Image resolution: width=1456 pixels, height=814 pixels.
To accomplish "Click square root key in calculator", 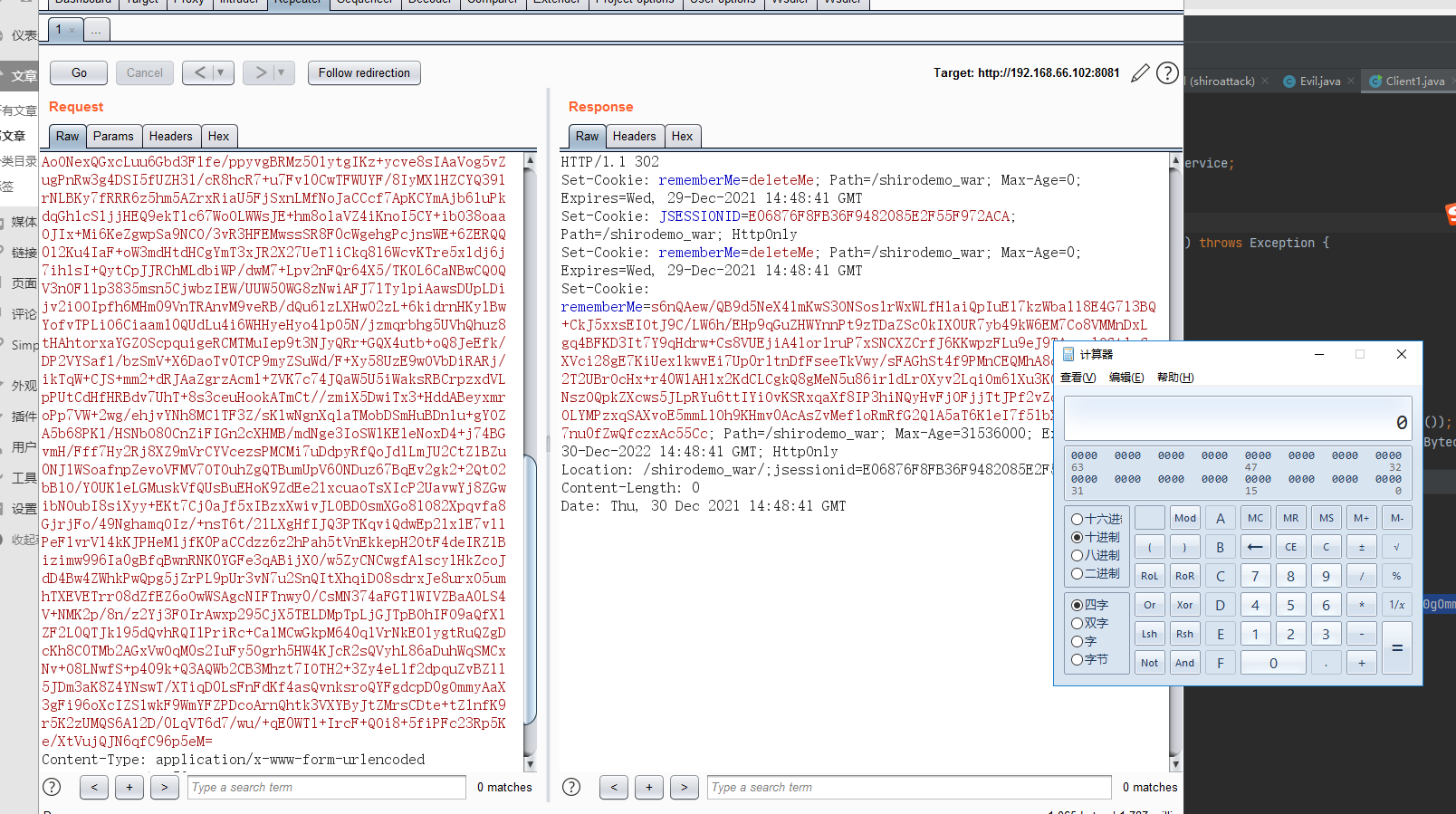I will click(x=1396, y=547).
